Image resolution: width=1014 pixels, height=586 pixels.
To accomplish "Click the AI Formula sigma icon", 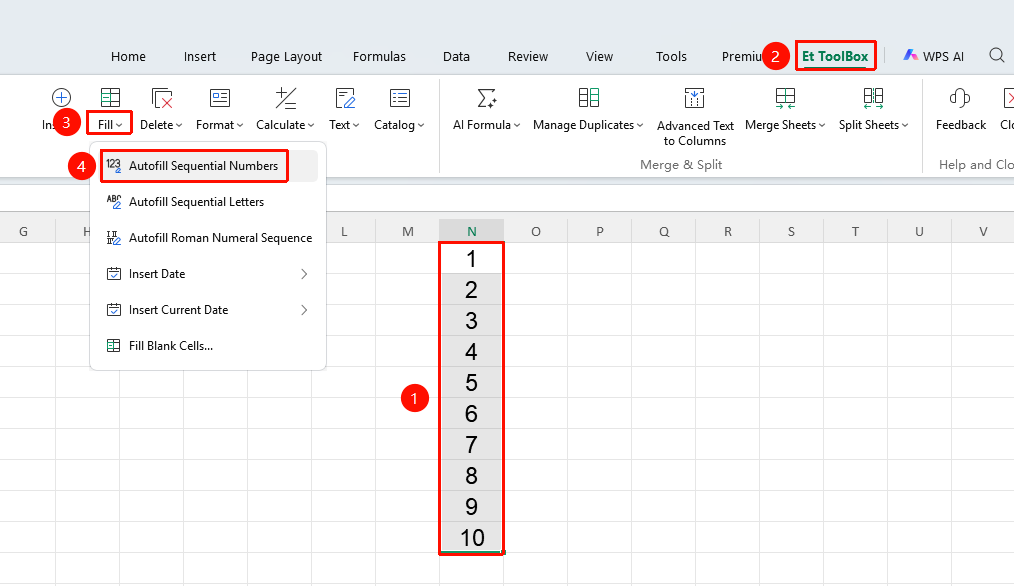I will click(486, 98).
